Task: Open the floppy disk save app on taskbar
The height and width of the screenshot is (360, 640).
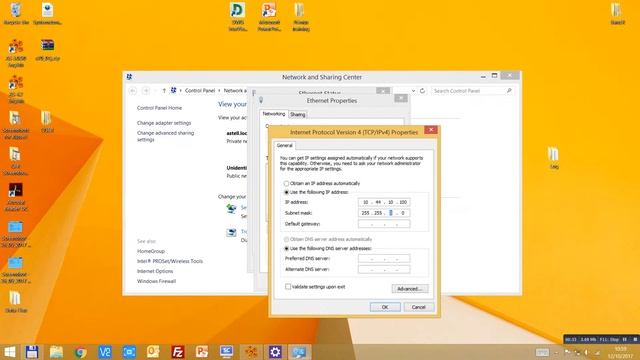Action: pyautogui.click(x=32, y=352)
